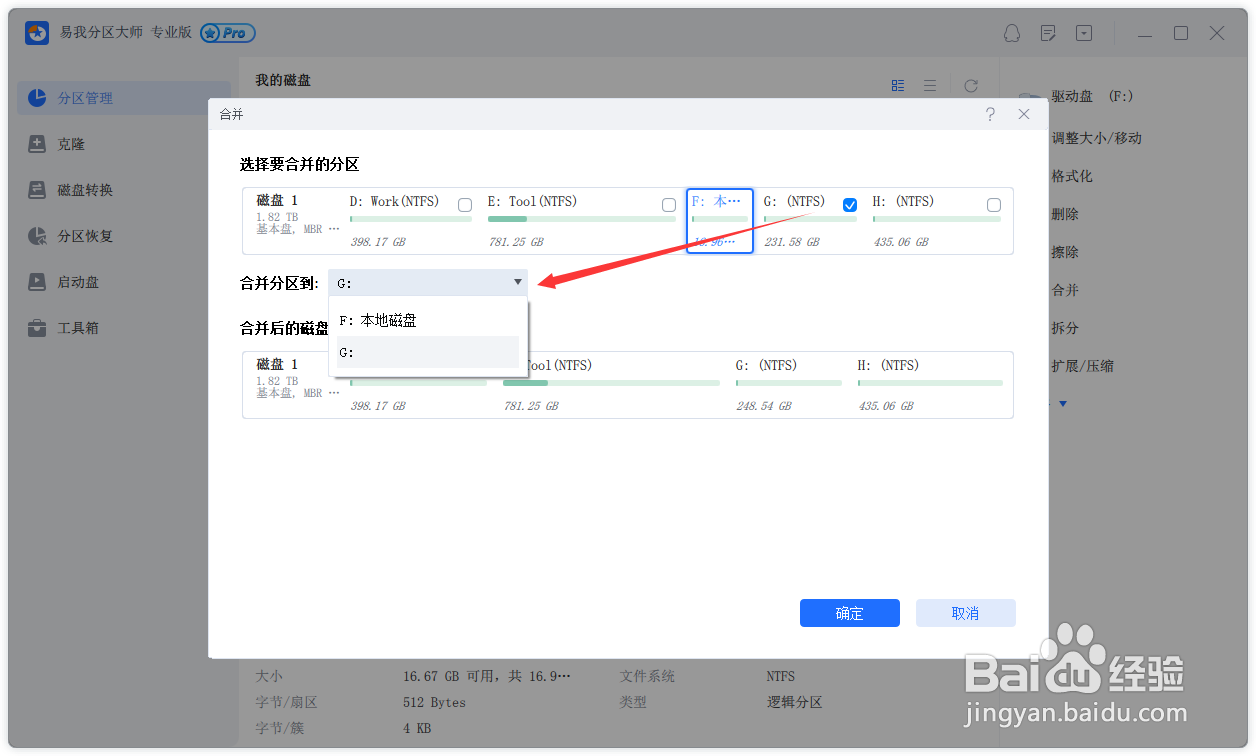Image resolution: width=1256 pixels, height=756 pixels.
Task: Click the toolbox briefcase icon
Action: (37, 328)
